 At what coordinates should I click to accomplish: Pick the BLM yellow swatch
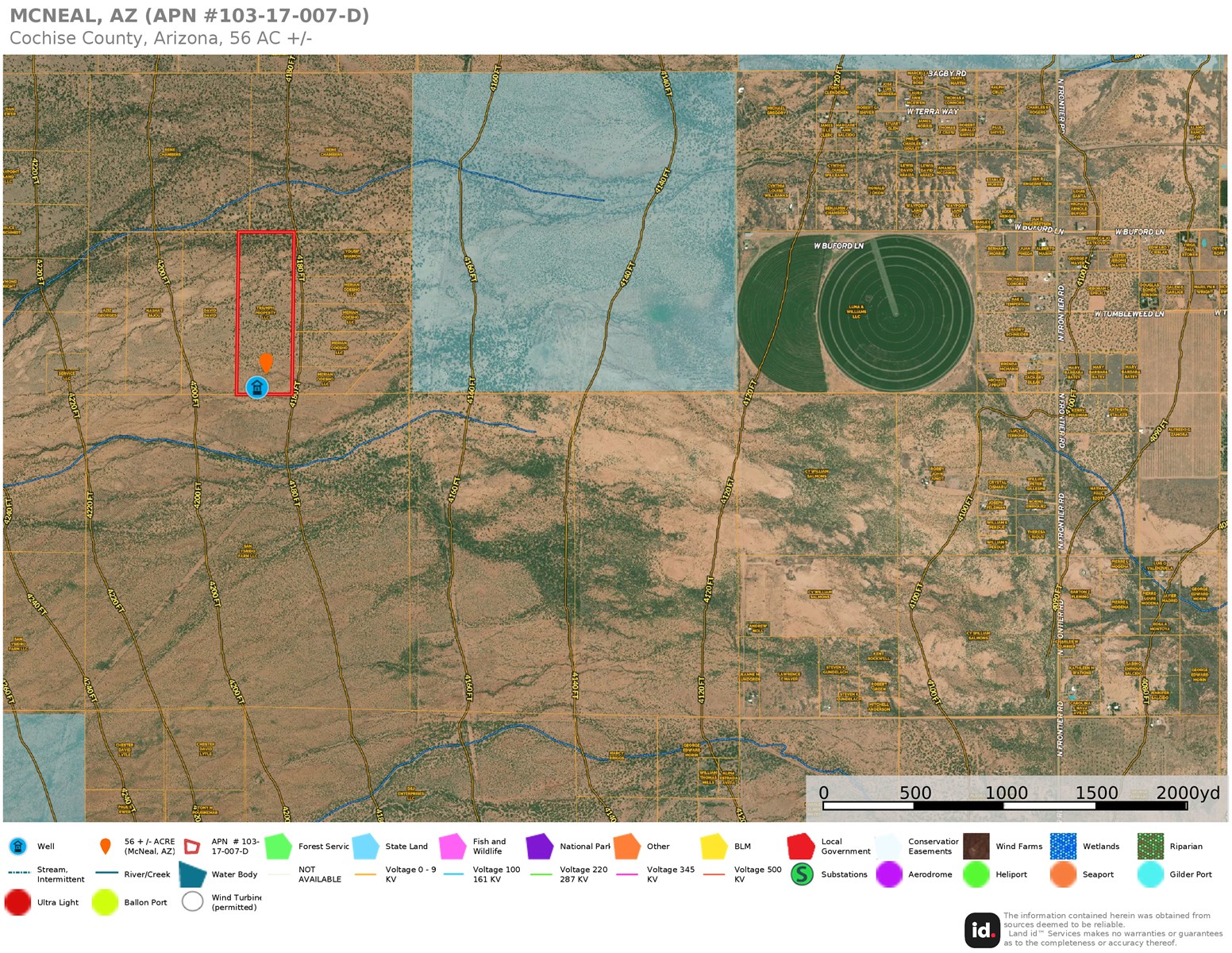(x=714, y=847)
